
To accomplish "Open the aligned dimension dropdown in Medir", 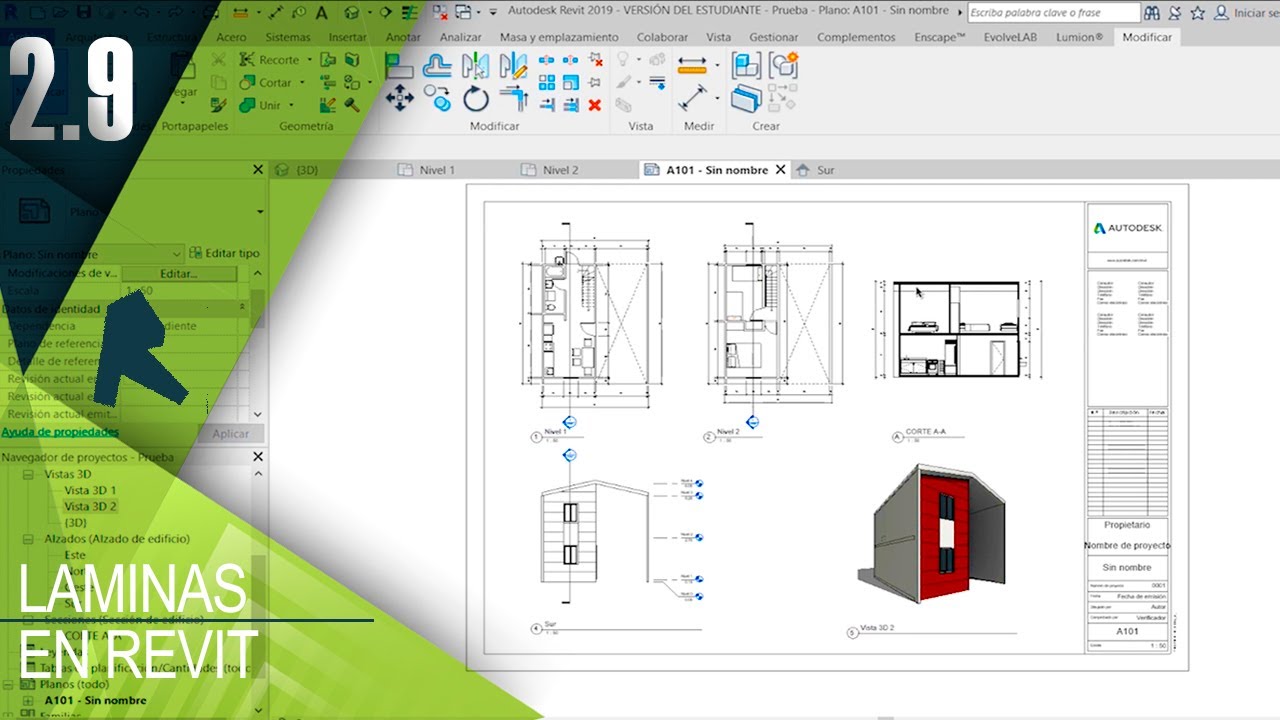I will click(x=717, y=65).
